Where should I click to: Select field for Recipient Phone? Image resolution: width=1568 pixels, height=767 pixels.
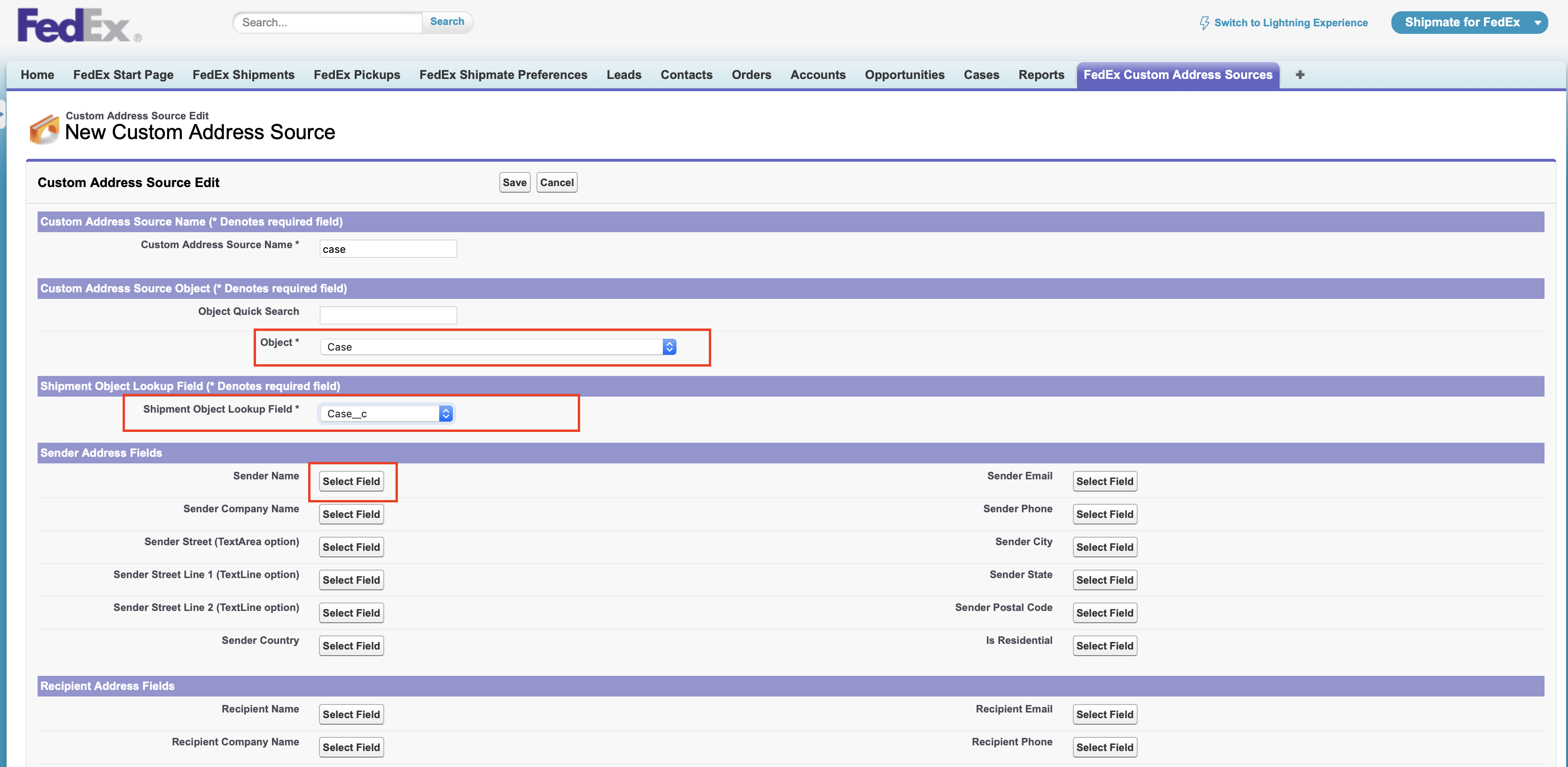(x=1105, y=748)
